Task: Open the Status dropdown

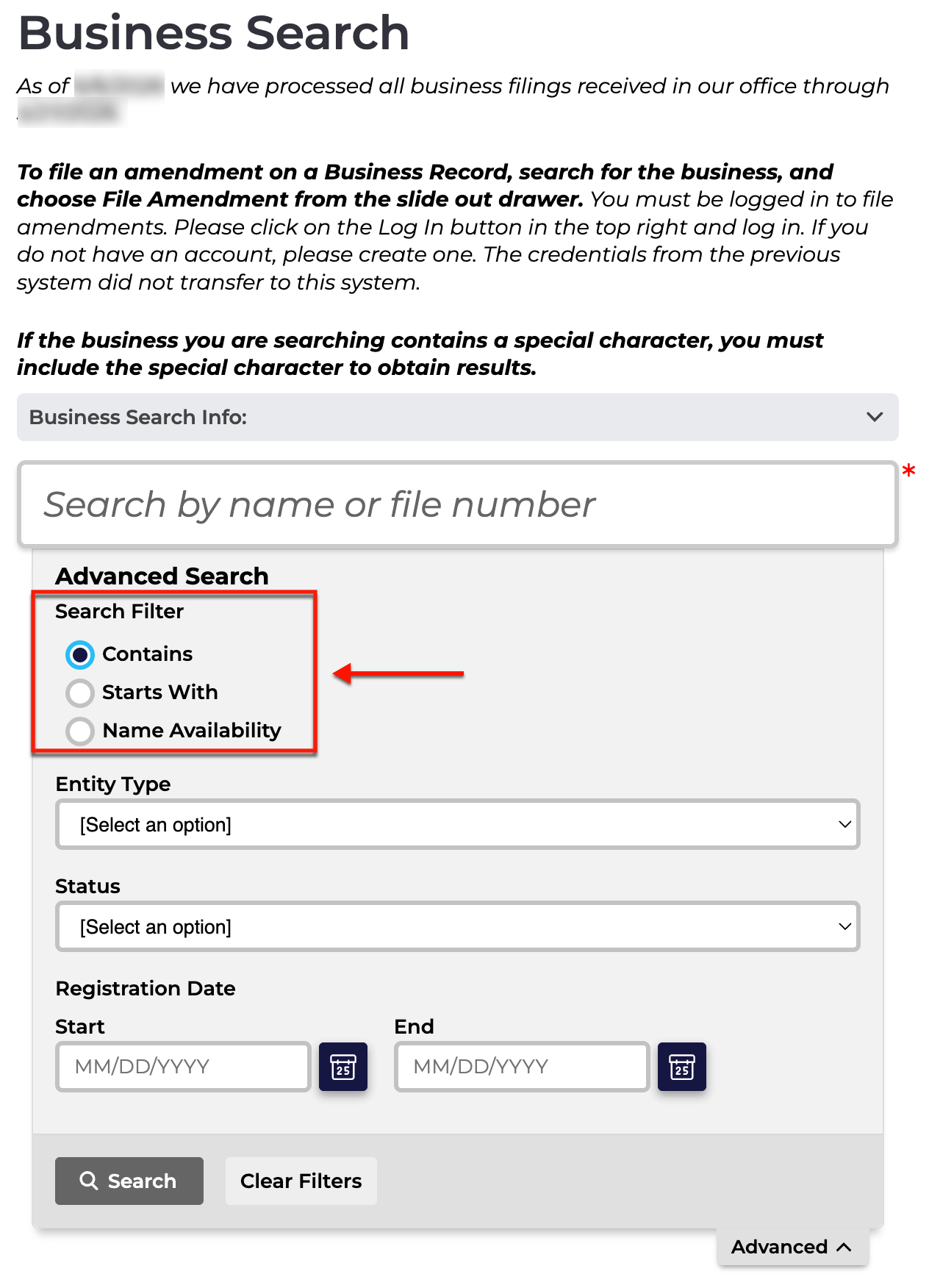Action: (x=458, y=926)
